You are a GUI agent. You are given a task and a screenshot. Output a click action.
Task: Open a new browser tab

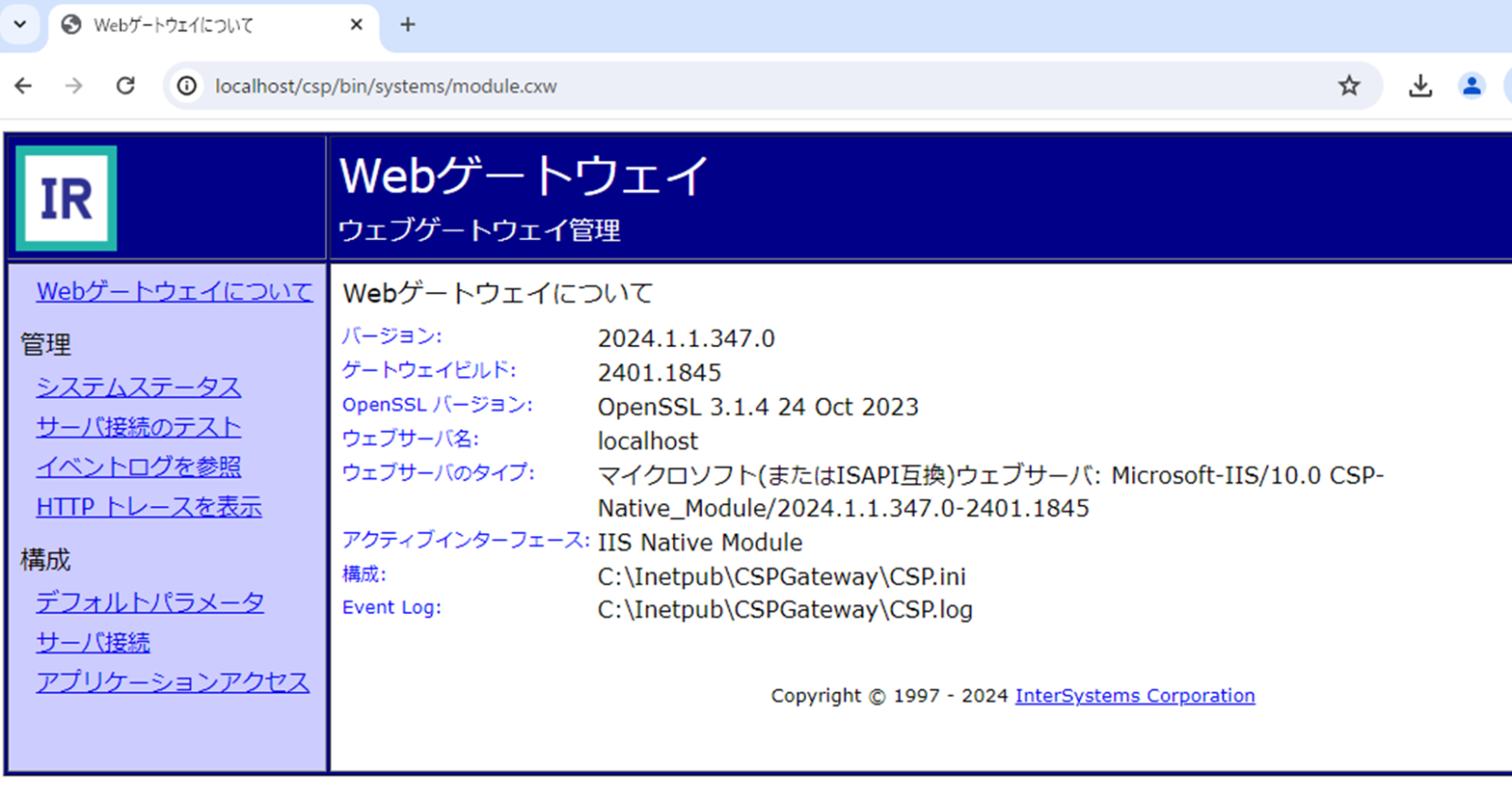407,25
